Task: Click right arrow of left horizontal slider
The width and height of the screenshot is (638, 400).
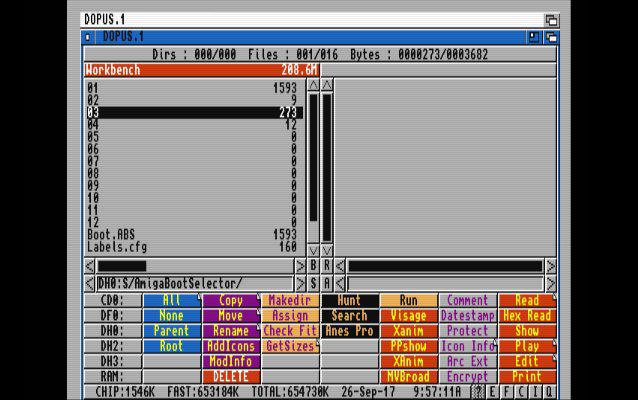Action: coord(300,266)
